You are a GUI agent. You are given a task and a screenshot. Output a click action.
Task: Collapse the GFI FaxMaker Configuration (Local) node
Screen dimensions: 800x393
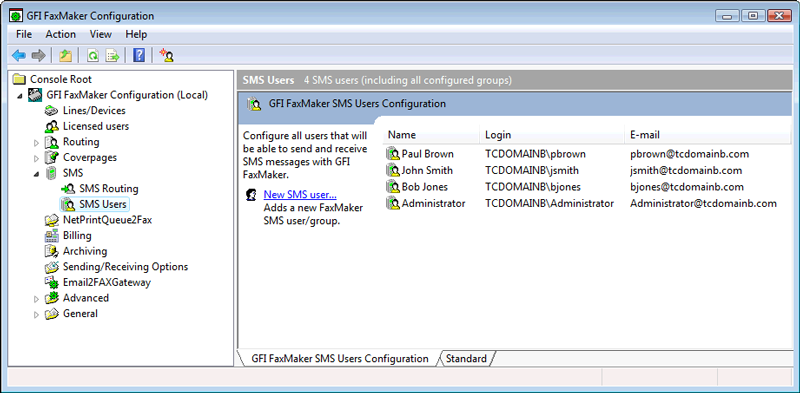pyautogui.click(x=19, y=96)
